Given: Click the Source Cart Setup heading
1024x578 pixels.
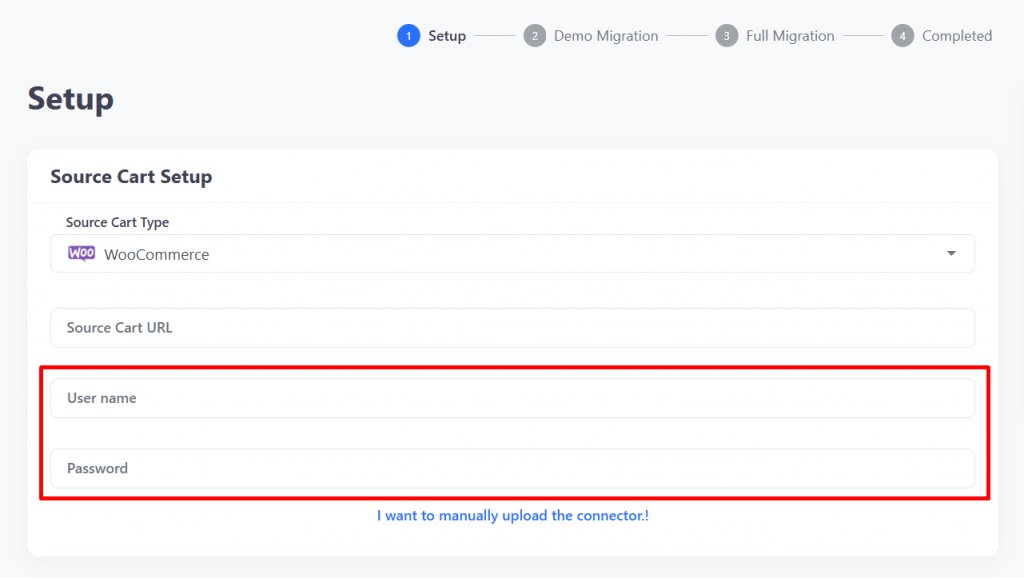Looking at the screenshot, I should [x=131, y=176].
